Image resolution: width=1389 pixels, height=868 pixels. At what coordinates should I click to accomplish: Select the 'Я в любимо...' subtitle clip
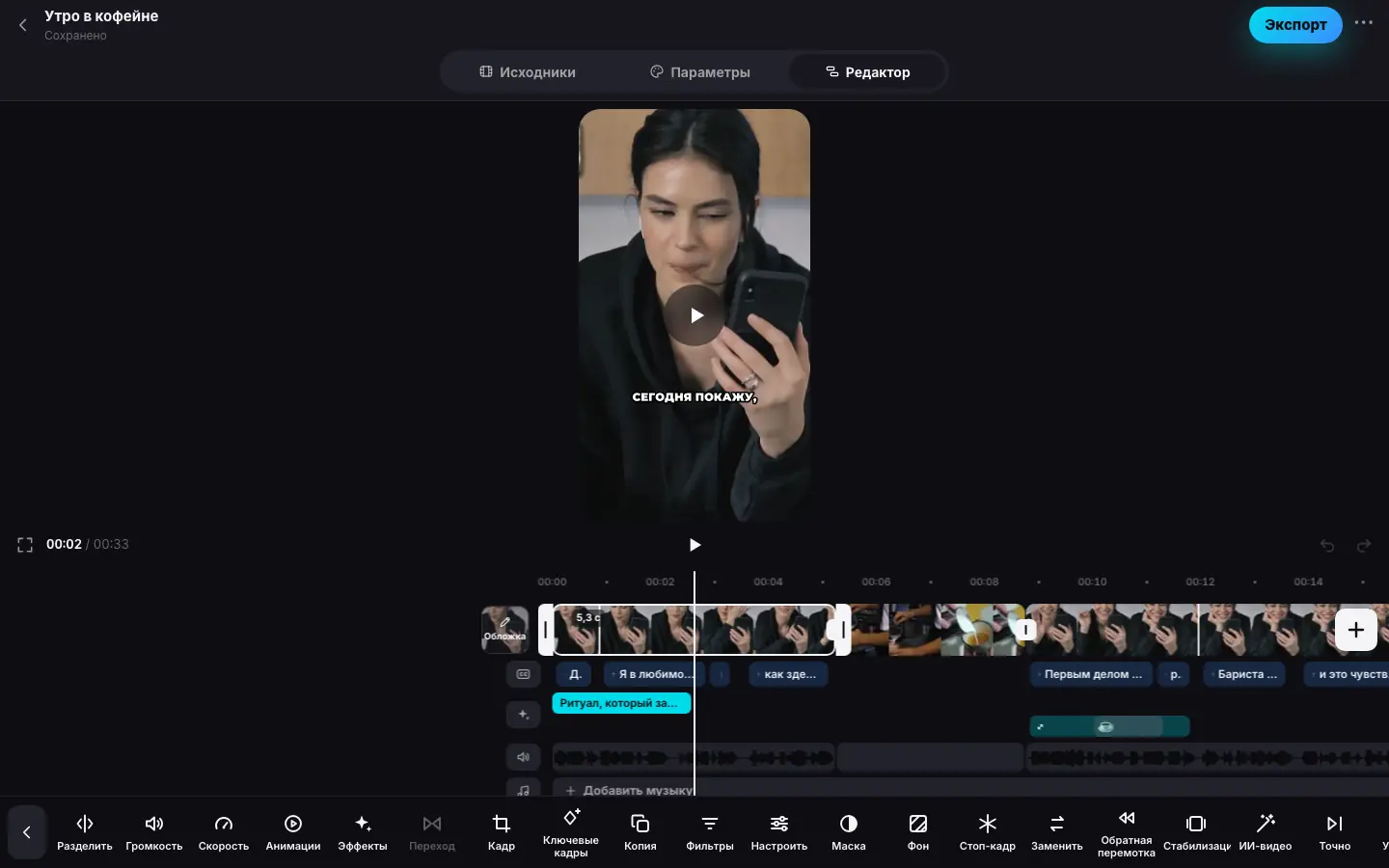pyautogui.click(x=654, y=674)
